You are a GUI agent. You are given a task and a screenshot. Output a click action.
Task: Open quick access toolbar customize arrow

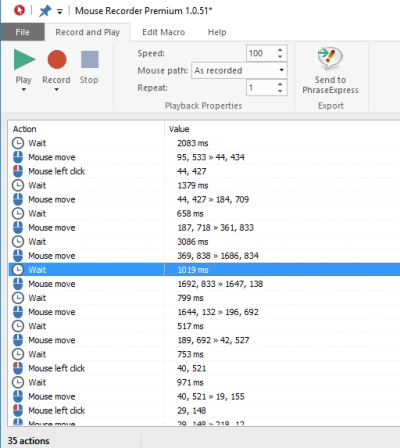60,12
